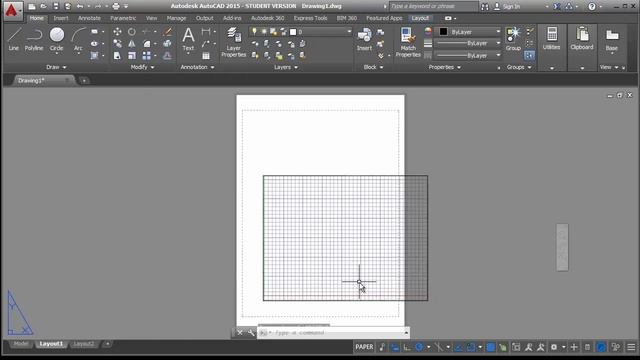The height and width of the screenshot is (360, 640).
Task: Switch to the Model tab
Action: pyautogui.click(x=21, y=344)
